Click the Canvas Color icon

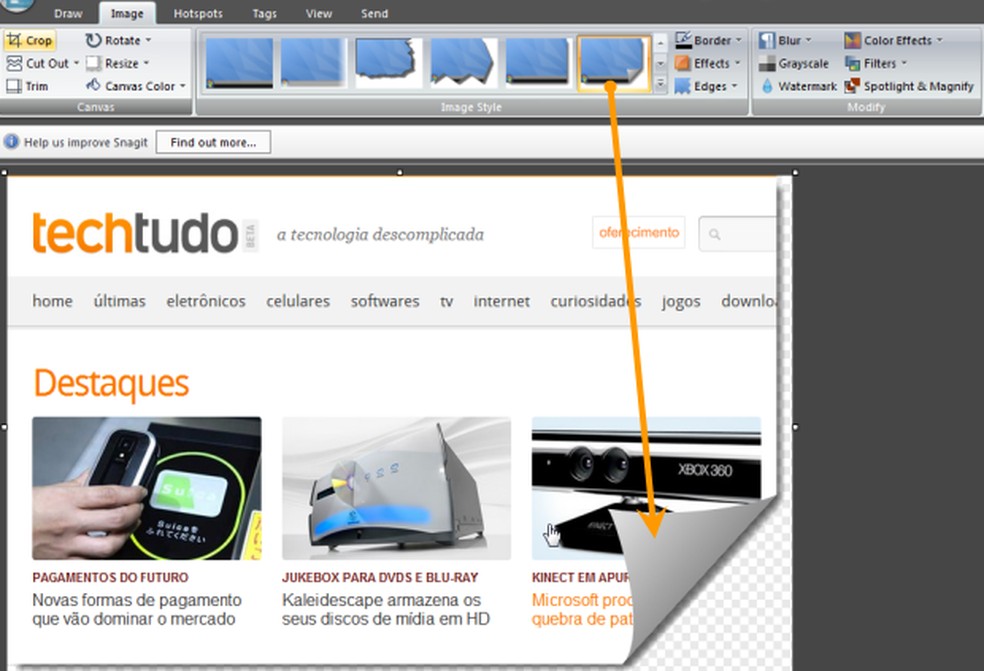tap(93, 85)
